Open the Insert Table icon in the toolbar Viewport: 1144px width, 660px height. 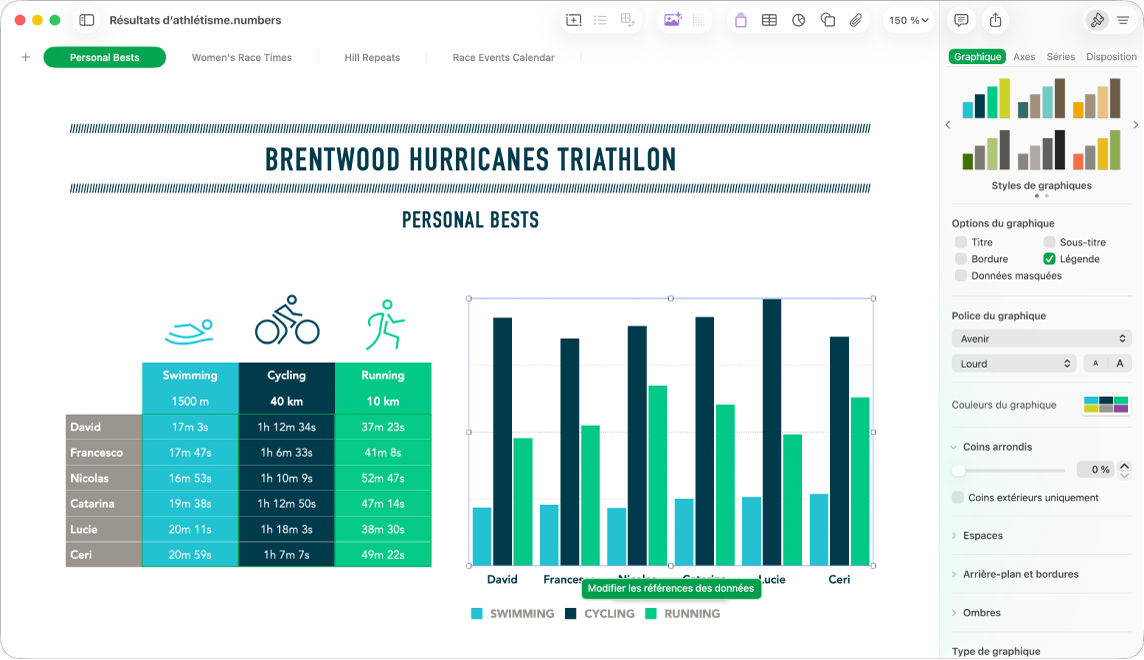[x=769, y=20]
